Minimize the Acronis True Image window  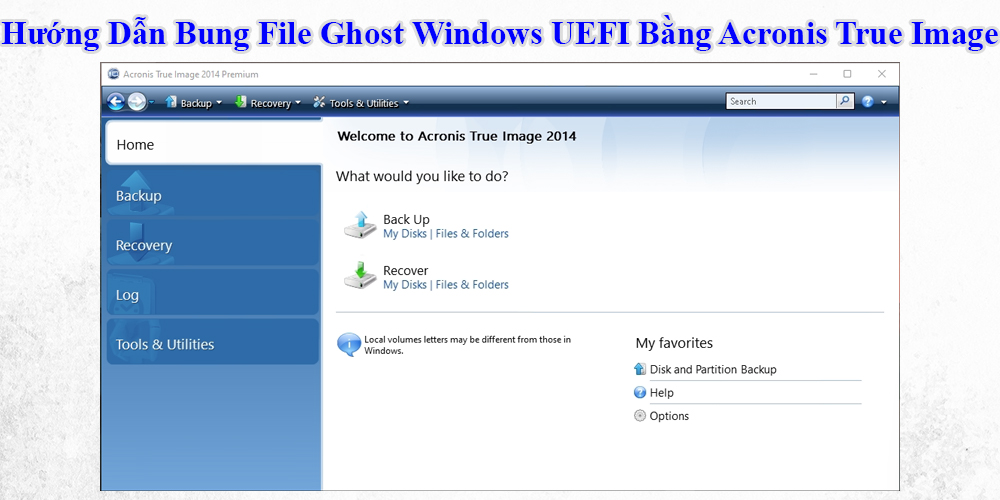tap(814, 74)
